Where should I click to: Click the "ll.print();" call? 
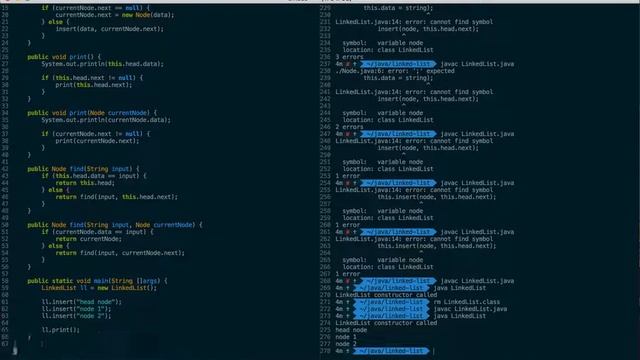60,330
